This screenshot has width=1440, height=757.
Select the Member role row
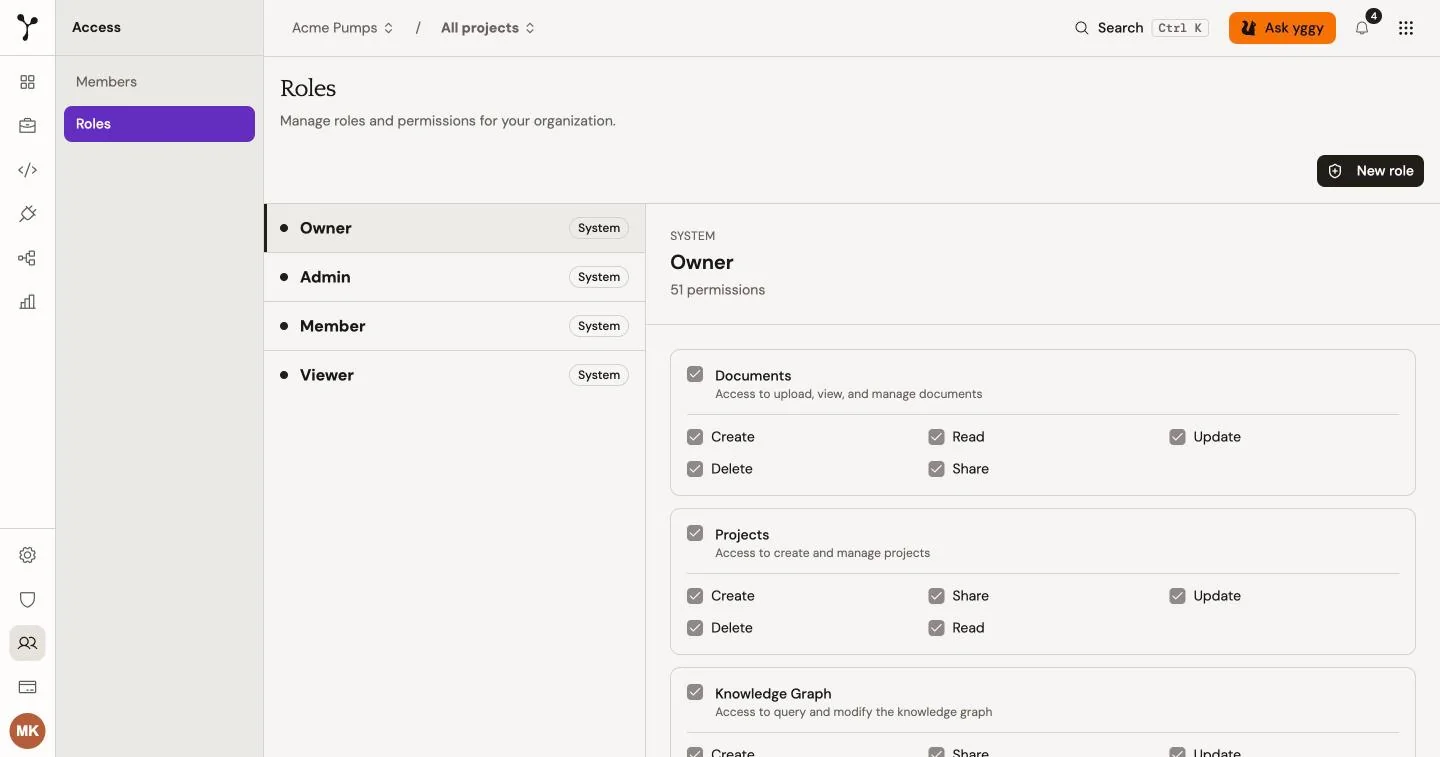(x=455, y=326)
